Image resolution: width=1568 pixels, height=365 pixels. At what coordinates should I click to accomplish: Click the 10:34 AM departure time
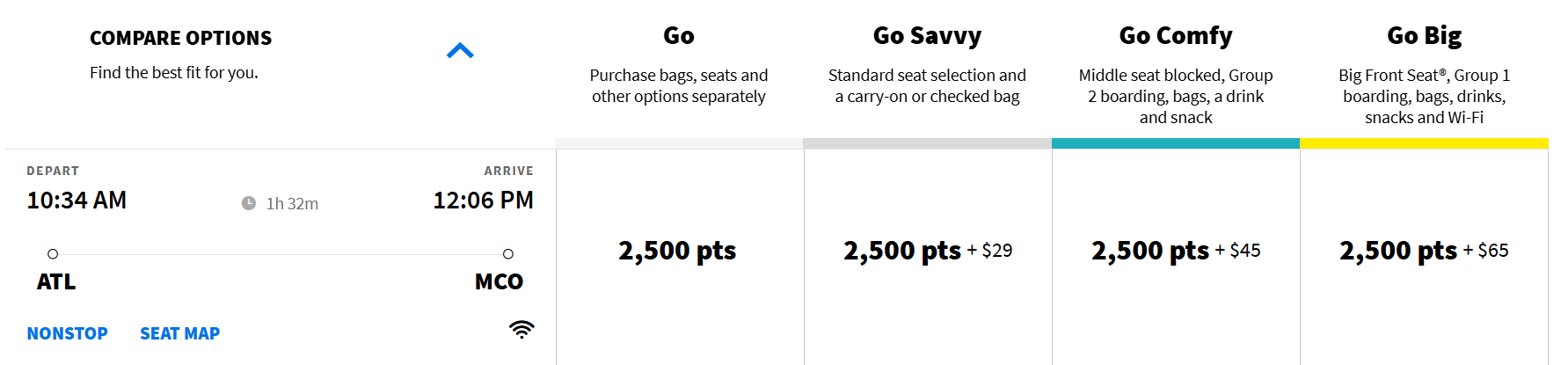pos(77,201)
